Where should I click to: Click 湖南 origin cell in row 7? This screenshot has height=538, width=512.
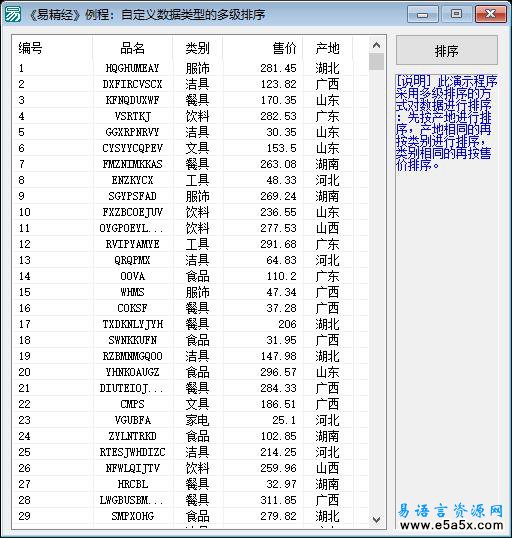[328, 164]
